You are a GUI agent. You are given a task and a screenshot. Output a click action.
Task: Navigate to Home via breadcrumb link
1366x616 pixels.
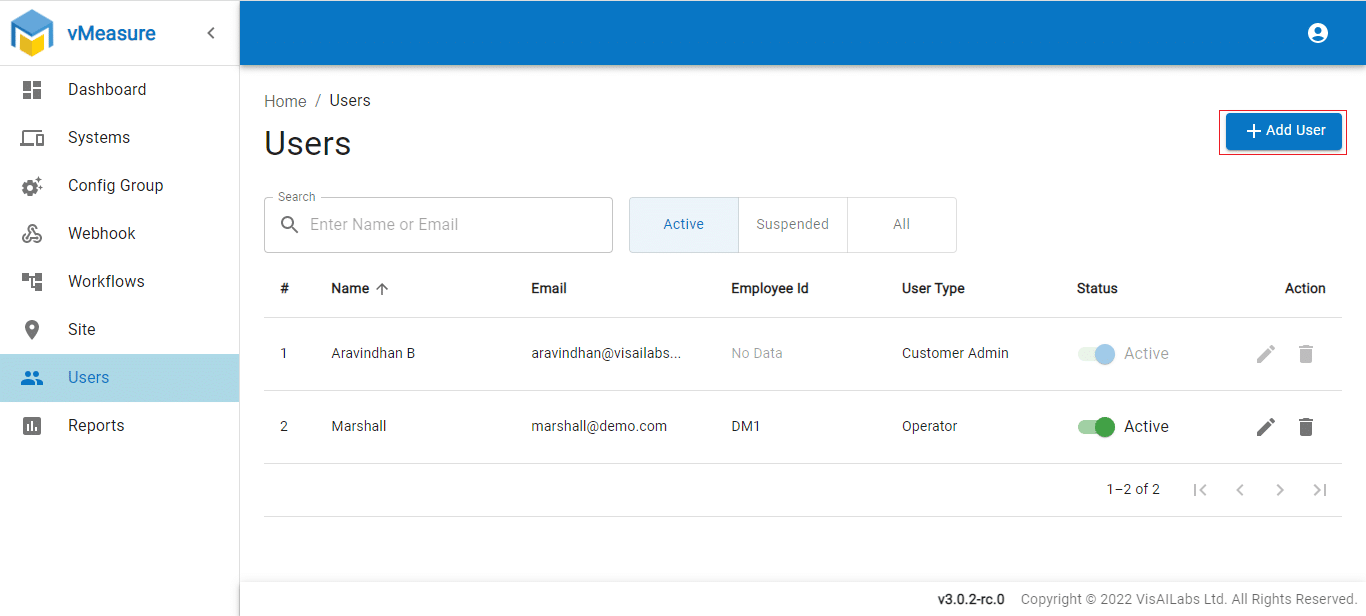coord(285,100)
